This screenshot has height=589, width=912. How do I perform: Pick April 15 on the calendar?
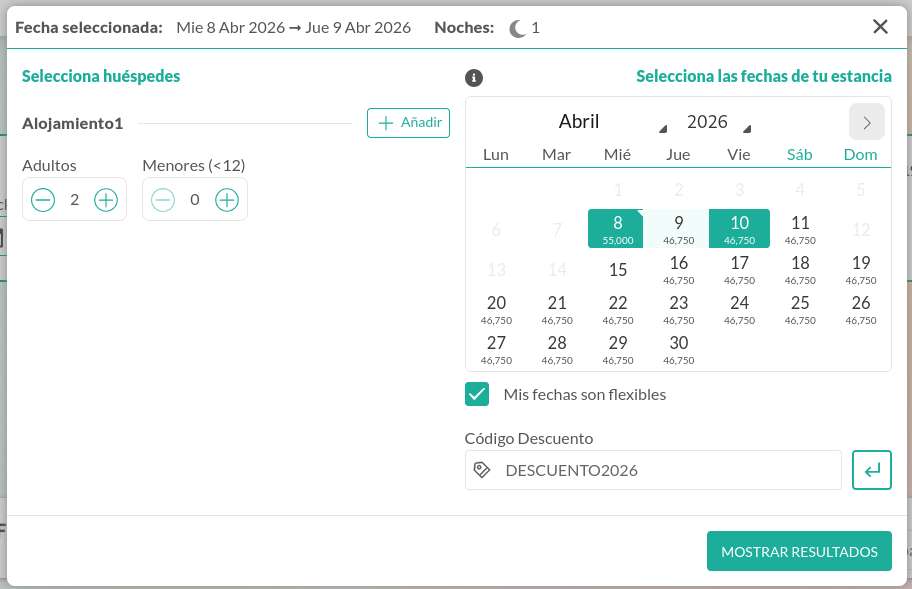618,269
